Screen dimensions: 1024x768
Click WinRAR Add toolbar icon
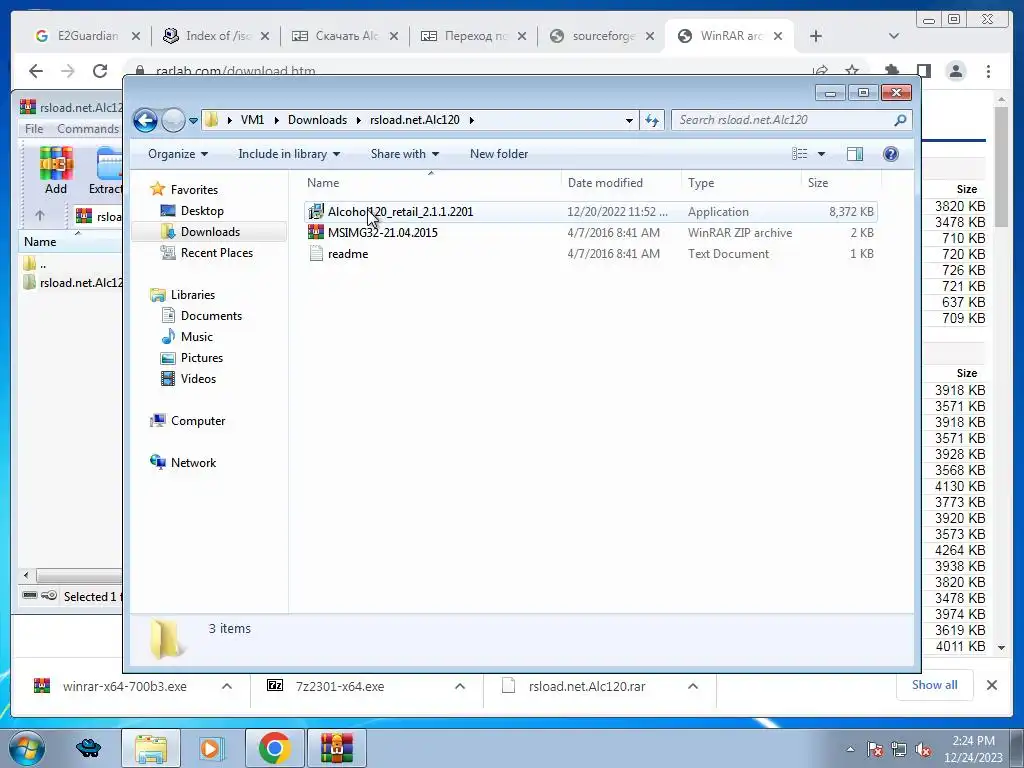tap(56, 170)
